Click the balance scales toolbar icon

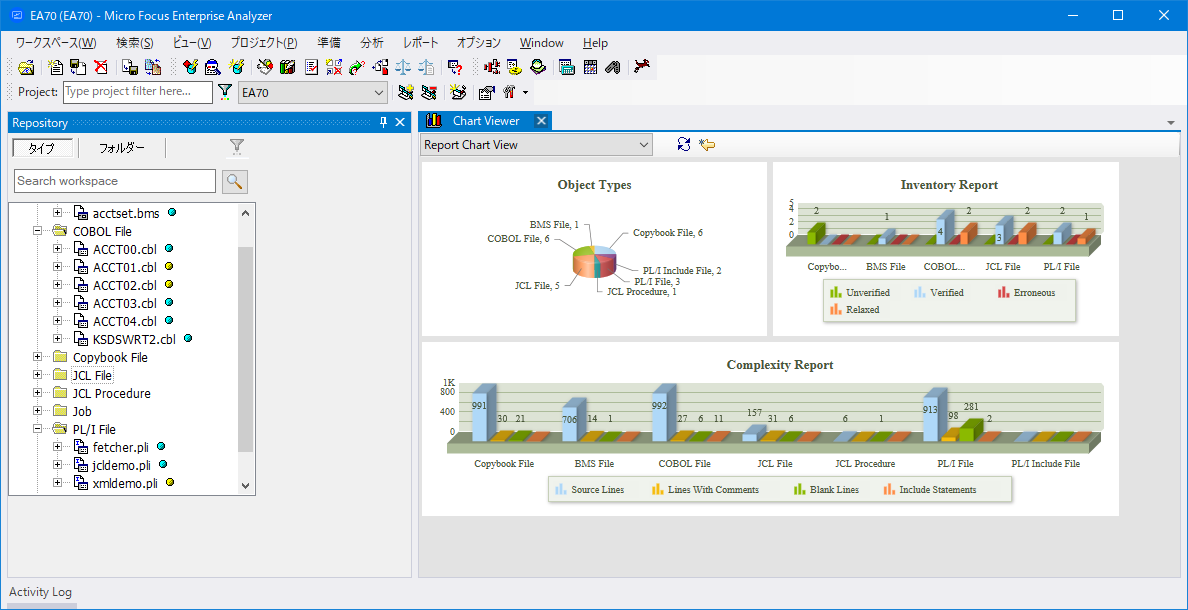[x=403, y=67]
